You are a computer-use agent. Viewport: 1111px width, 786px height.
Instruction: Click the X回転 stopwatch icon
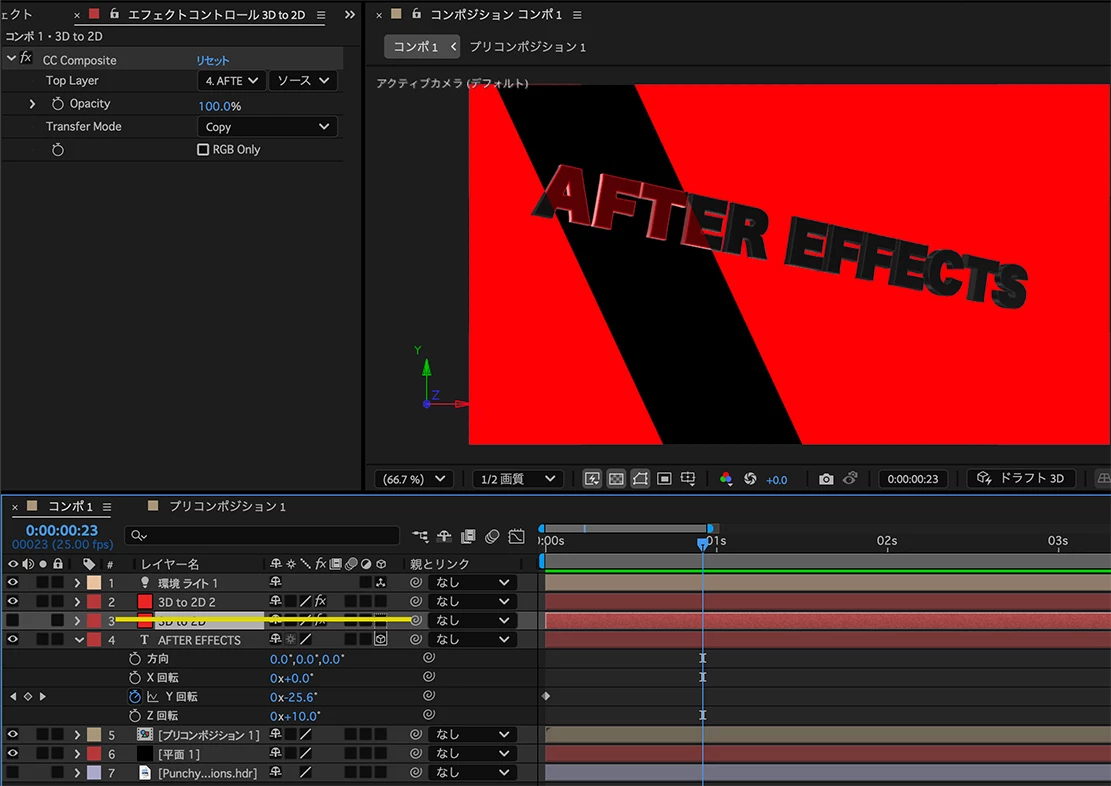(x=135, y=678)
